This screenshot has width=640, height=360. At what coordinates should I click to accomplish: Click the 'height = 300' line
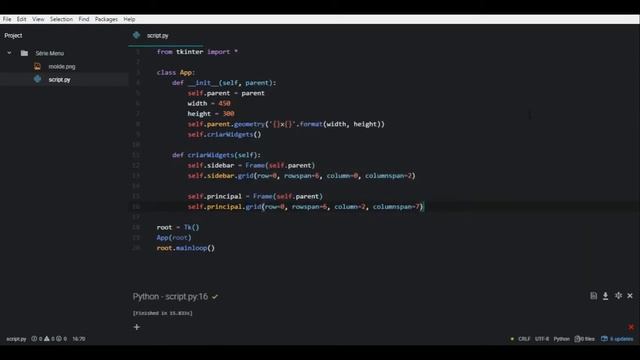click(x=211, y=113)
